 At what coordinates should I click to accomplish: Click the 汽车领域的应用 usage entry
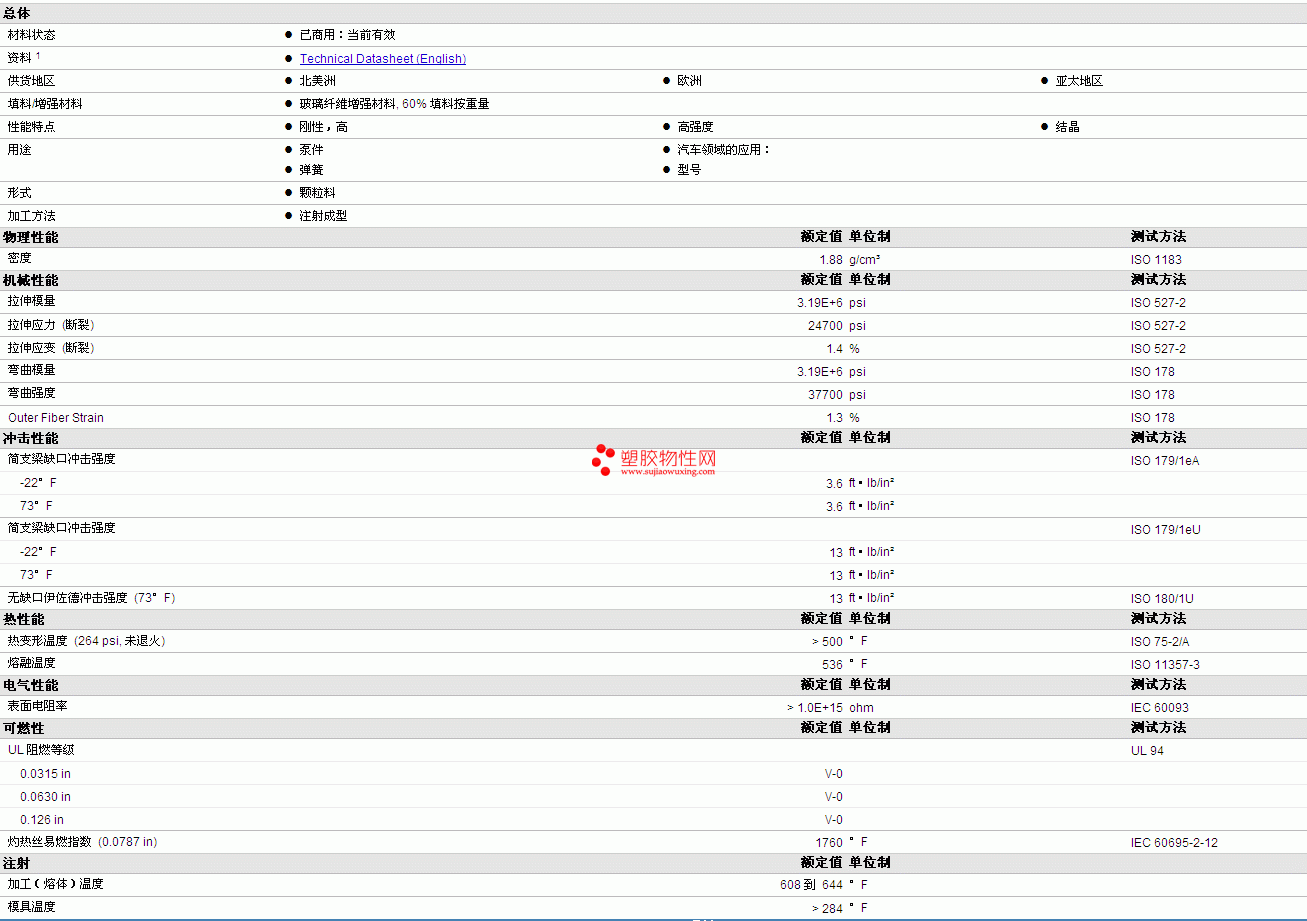coord(724,150)
